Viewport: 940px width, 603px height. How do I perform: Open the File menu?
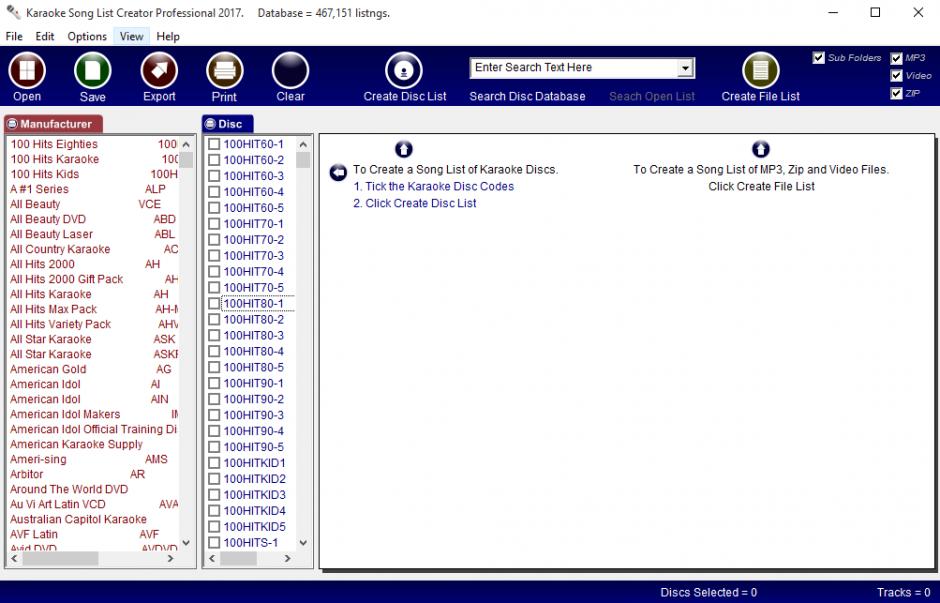click(14, 36)
